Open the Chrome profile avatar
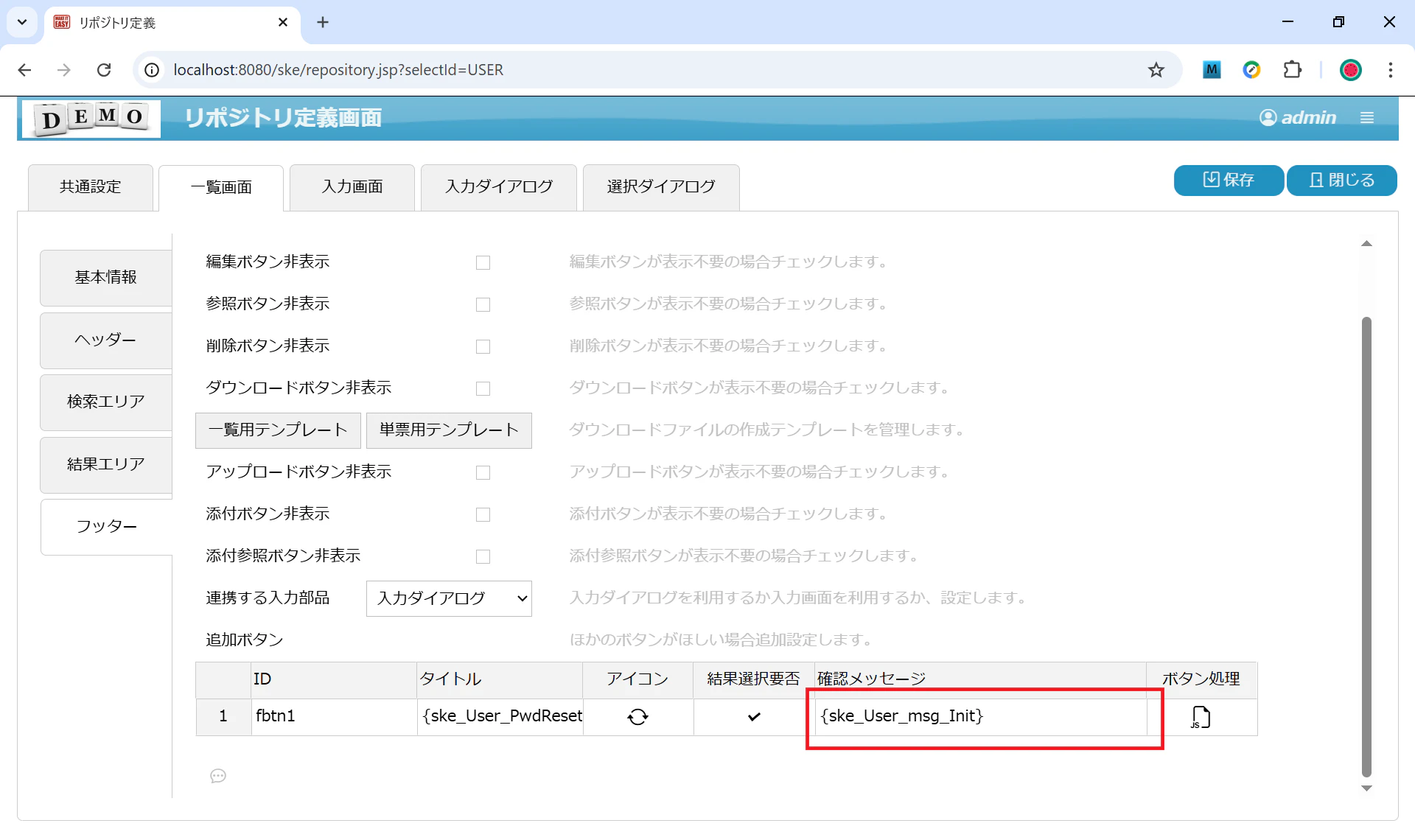The width and height of the screenshot is (1415, 840). tap(1350, 70)
